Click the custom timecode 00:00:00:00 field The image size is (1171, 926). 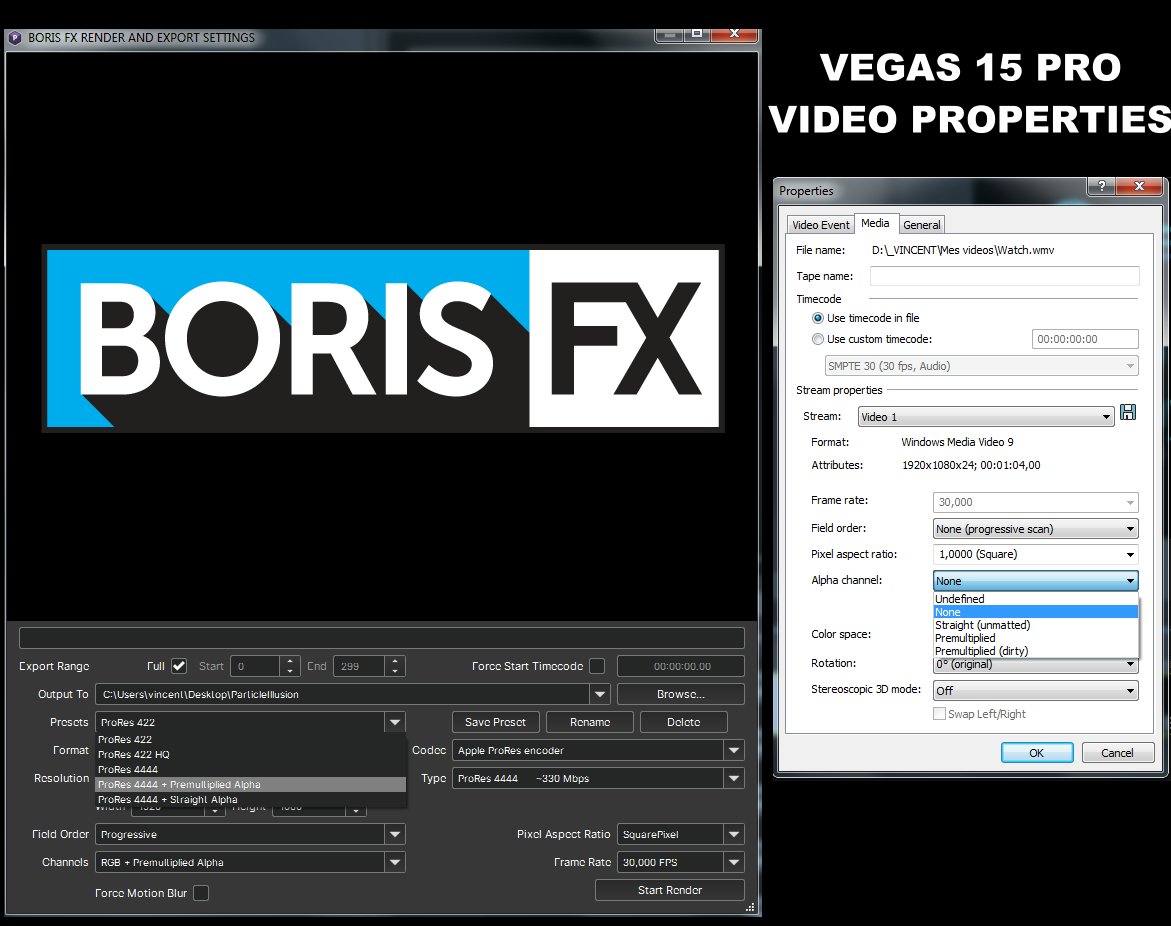coord(1085,339)
